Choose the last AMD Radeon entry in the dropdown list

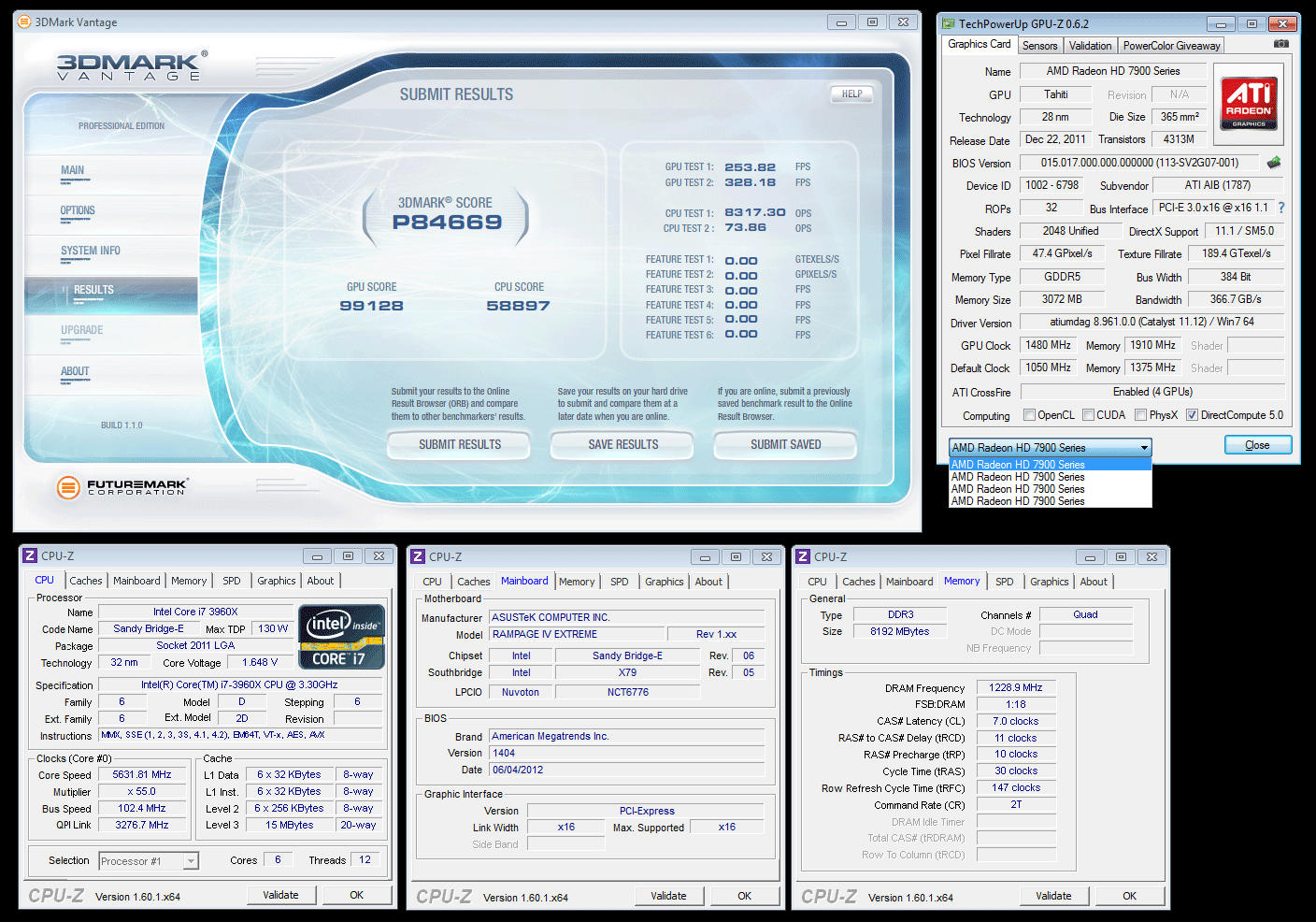tap(1051, 501)
